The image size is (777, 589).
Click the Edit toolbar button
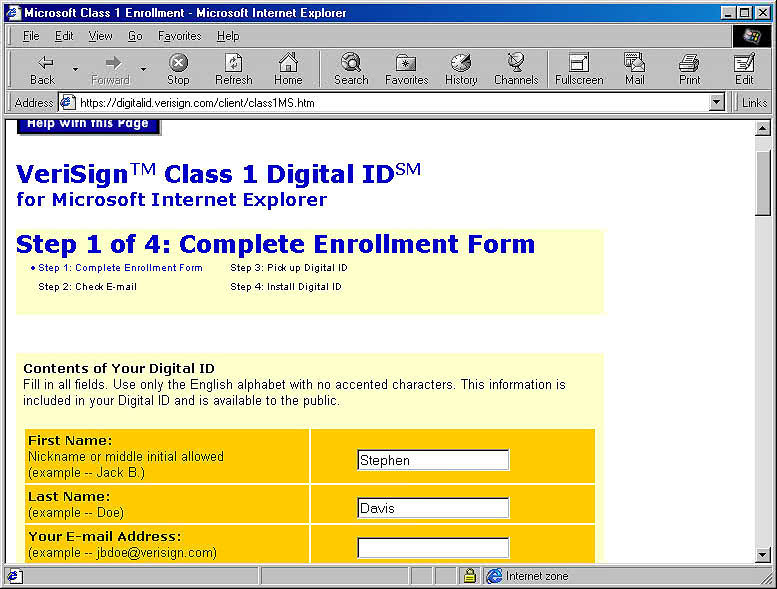pyautogui.click(x=744, y=69)
